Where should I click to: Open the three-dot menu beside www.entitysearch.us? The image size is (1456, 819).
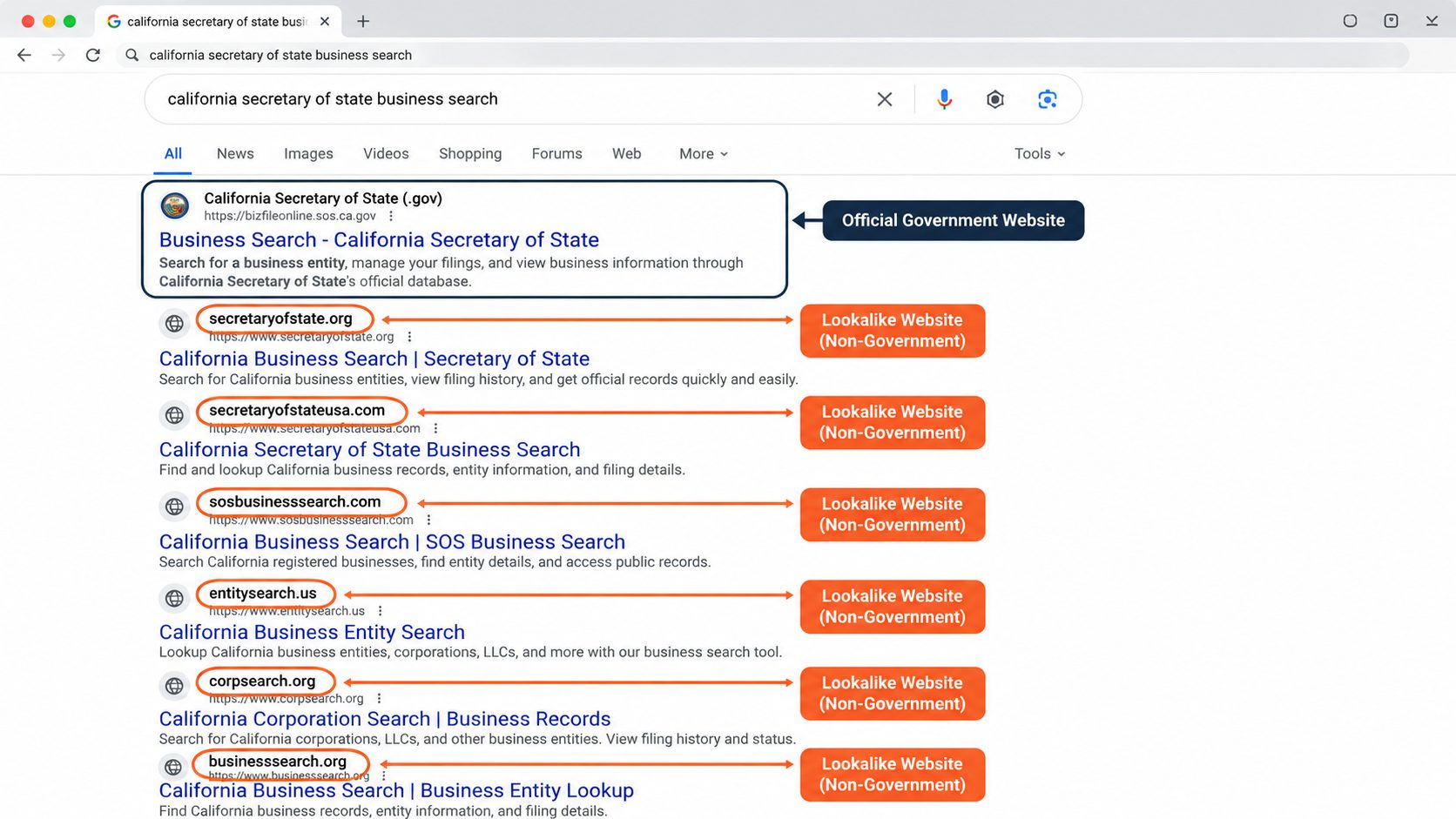(380, 611)
